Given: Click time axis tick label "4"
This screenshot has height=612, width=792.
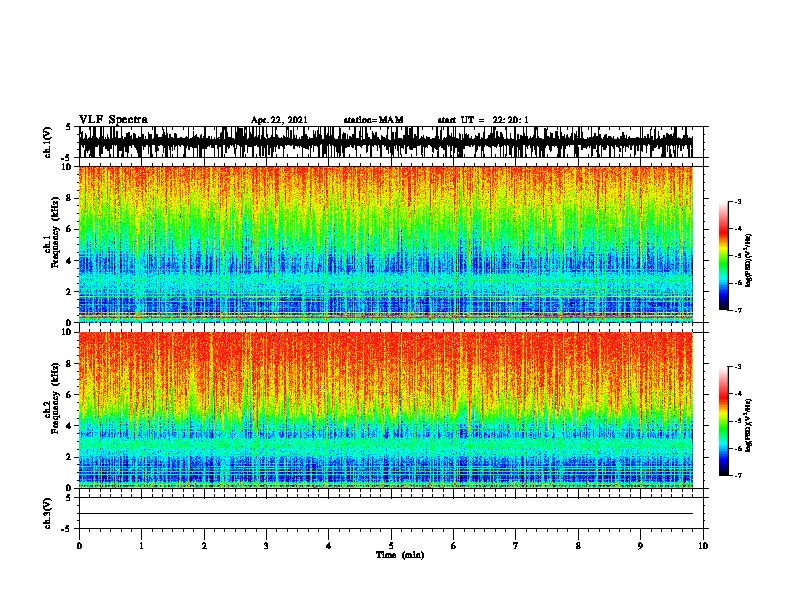Looking at the screenshot, I should (x=329, y=546).
